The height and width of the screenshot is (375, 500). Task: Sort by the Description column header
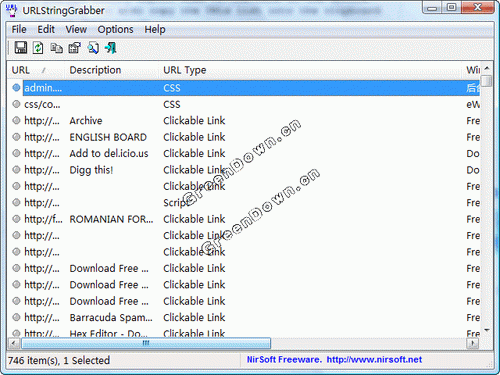click(x=111, y=70)
